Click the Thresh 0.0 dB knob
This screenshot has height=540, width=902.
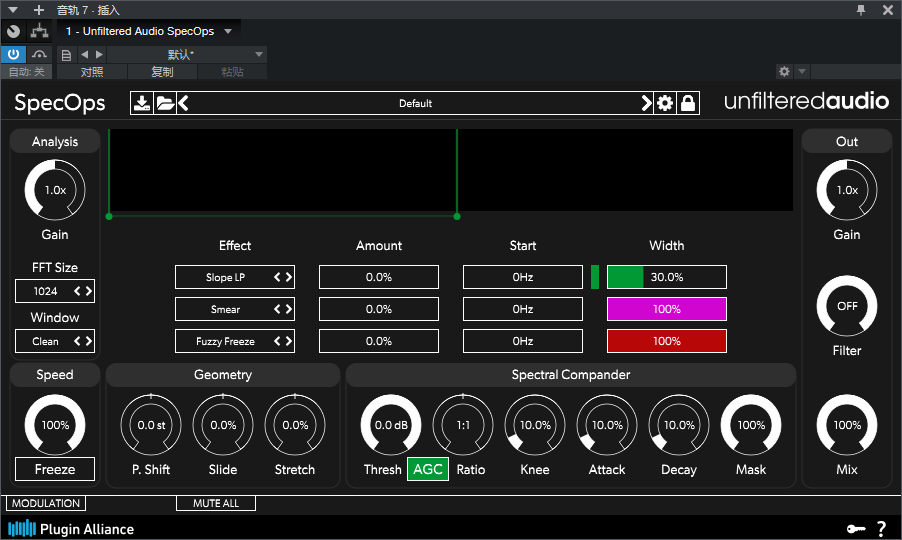tap(391, 425)
